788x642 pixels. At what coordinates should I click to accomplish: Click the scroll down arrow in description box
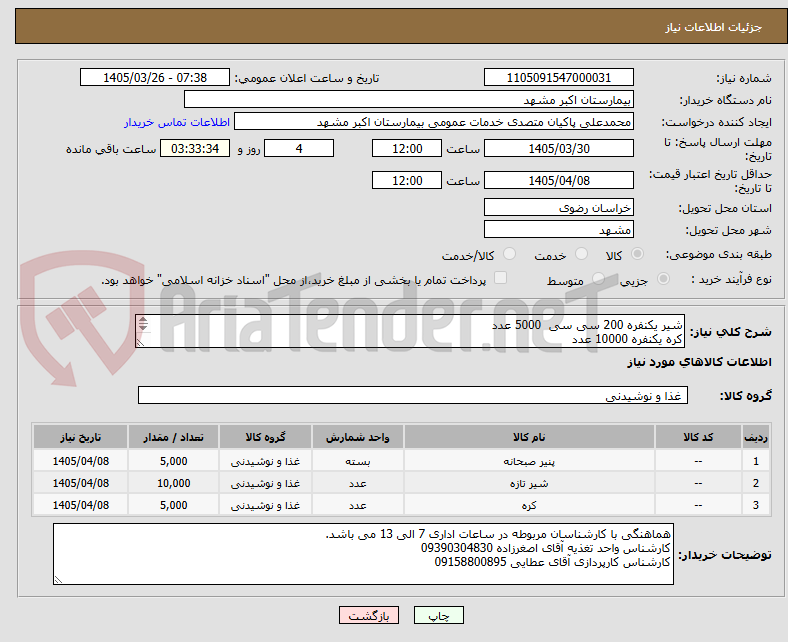pos(143,327)
